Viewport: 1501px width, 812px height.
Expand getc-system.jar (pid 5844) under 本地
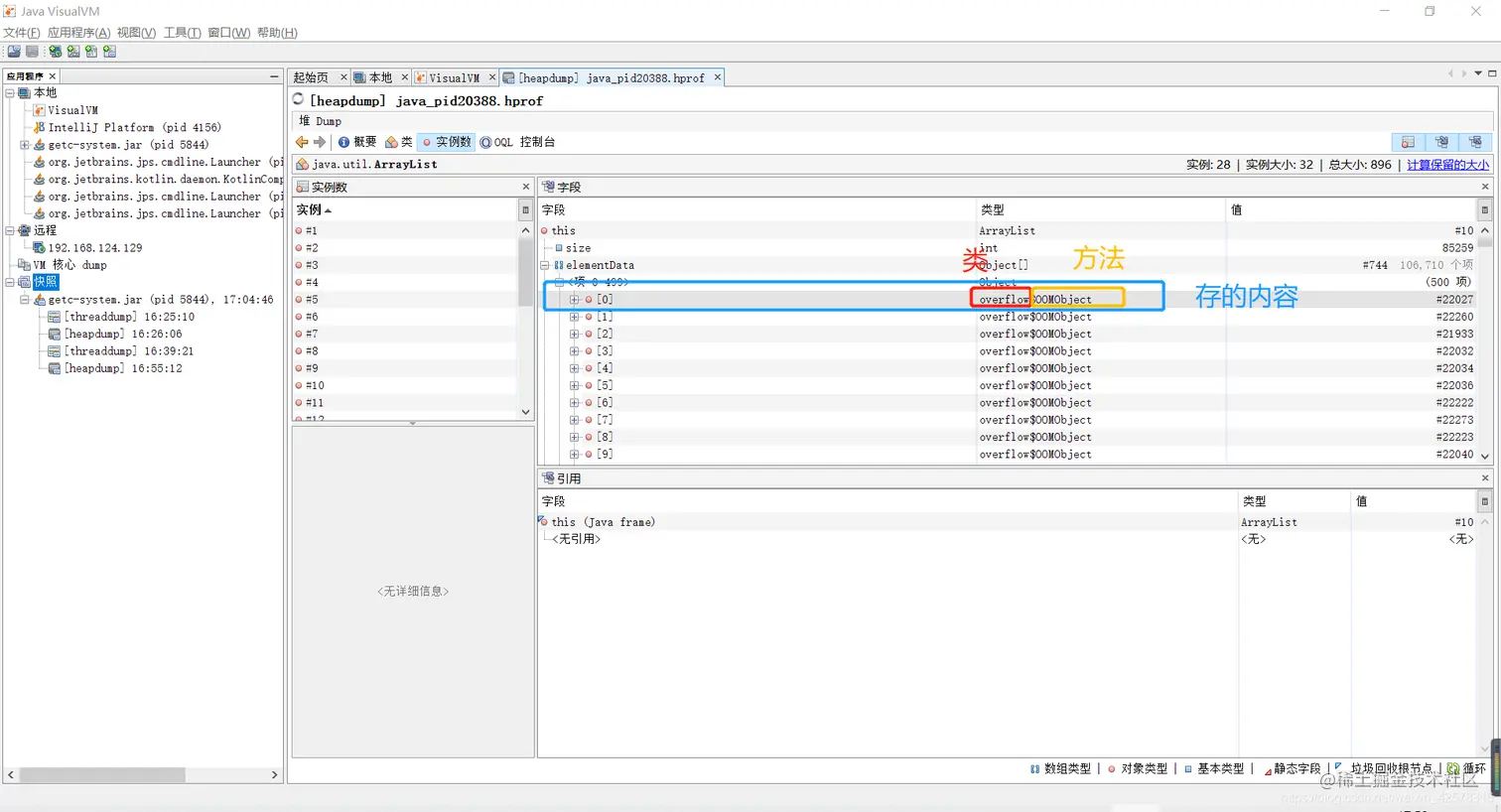tap(25, 145)
